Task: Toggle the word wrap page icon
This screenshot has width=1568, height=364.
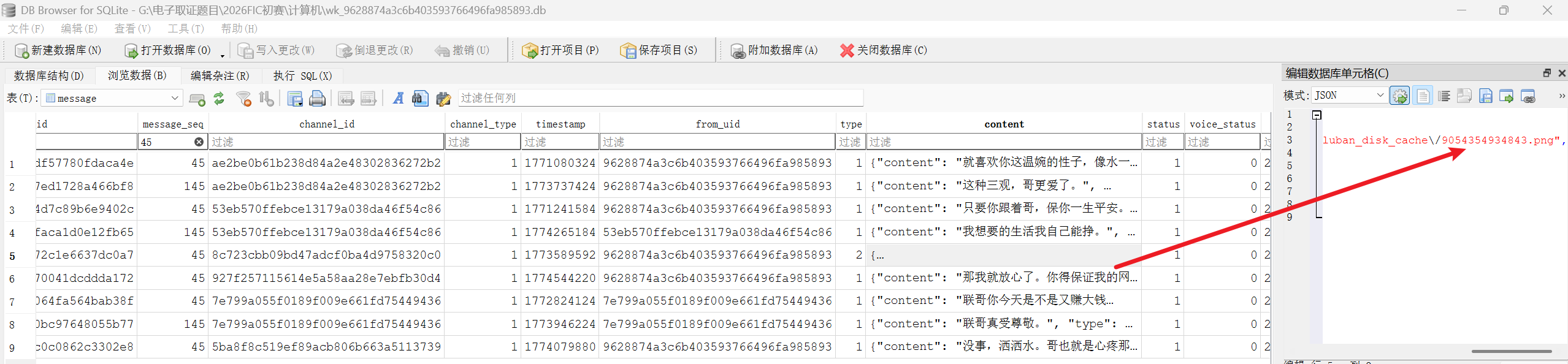Action: point(1423,96)
